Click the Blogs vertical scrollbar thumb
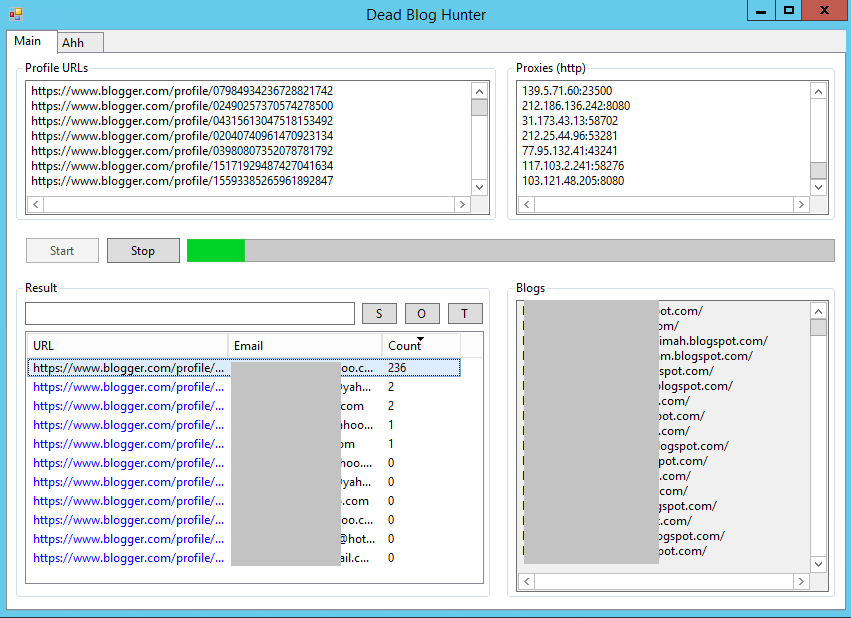 pos(818,328)
